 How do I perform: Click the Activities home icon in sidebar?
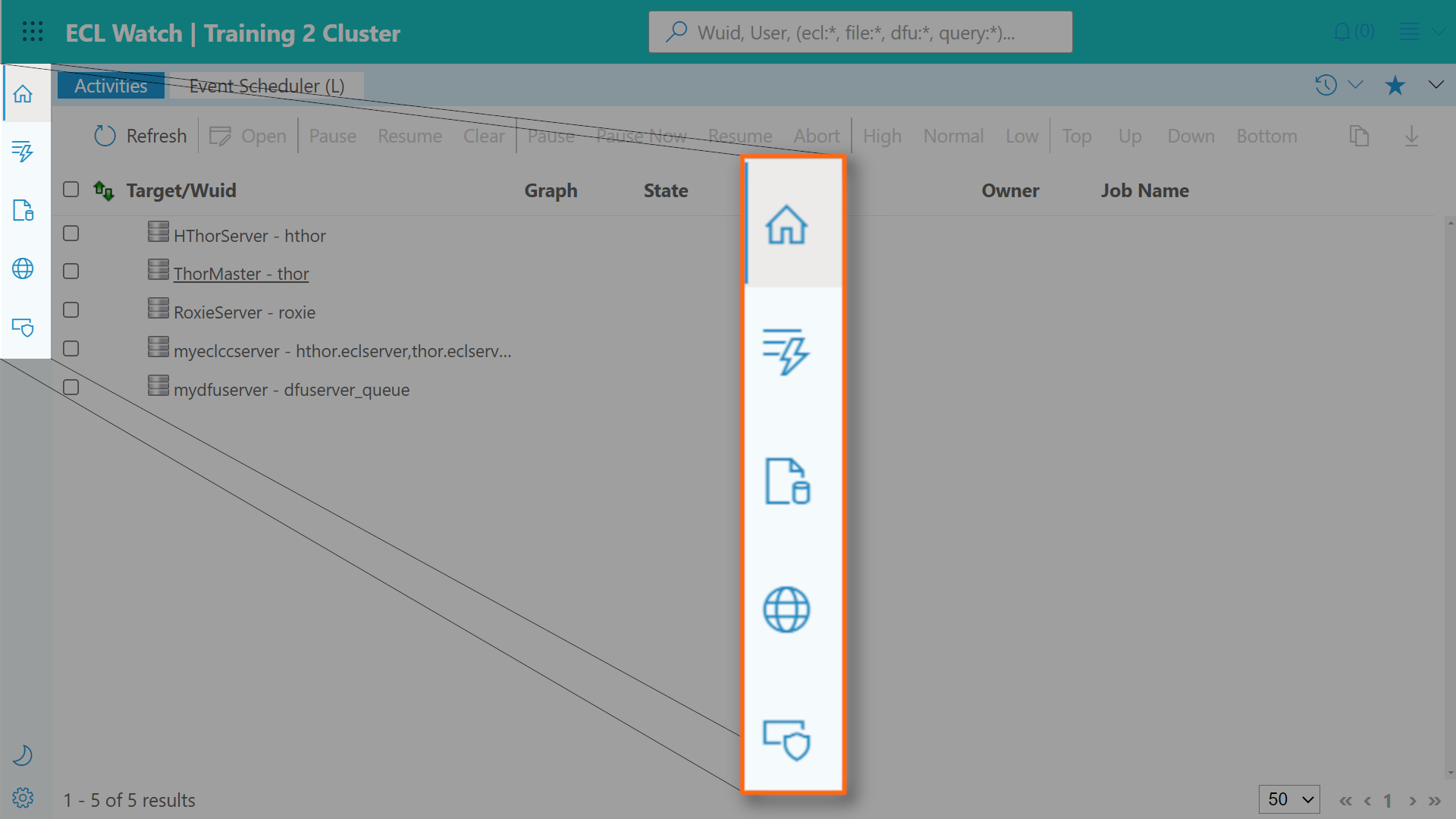tap(23, 93)
